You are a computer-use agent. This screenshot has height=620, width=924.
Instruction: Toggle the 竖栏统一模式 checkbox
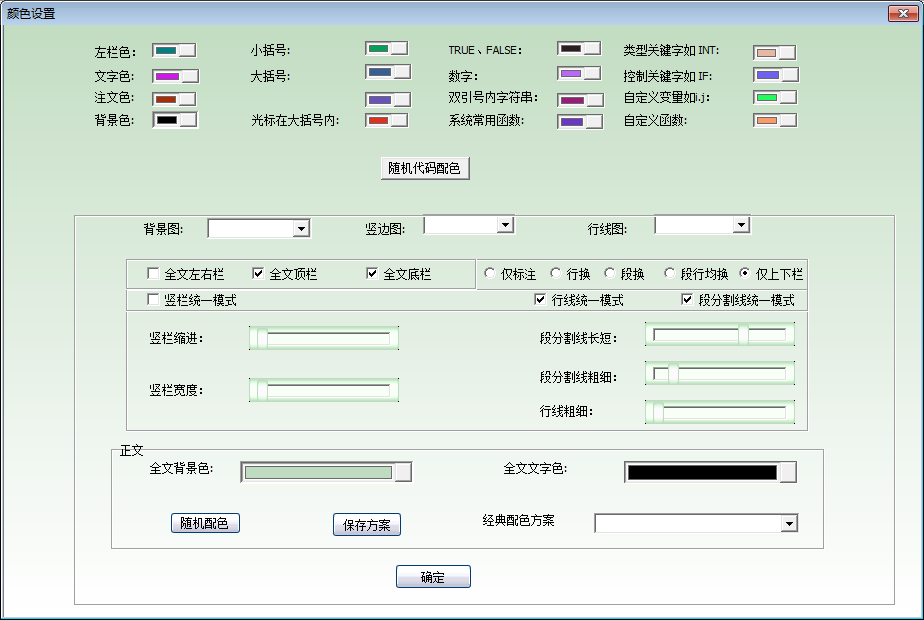(x=153, y=300)
